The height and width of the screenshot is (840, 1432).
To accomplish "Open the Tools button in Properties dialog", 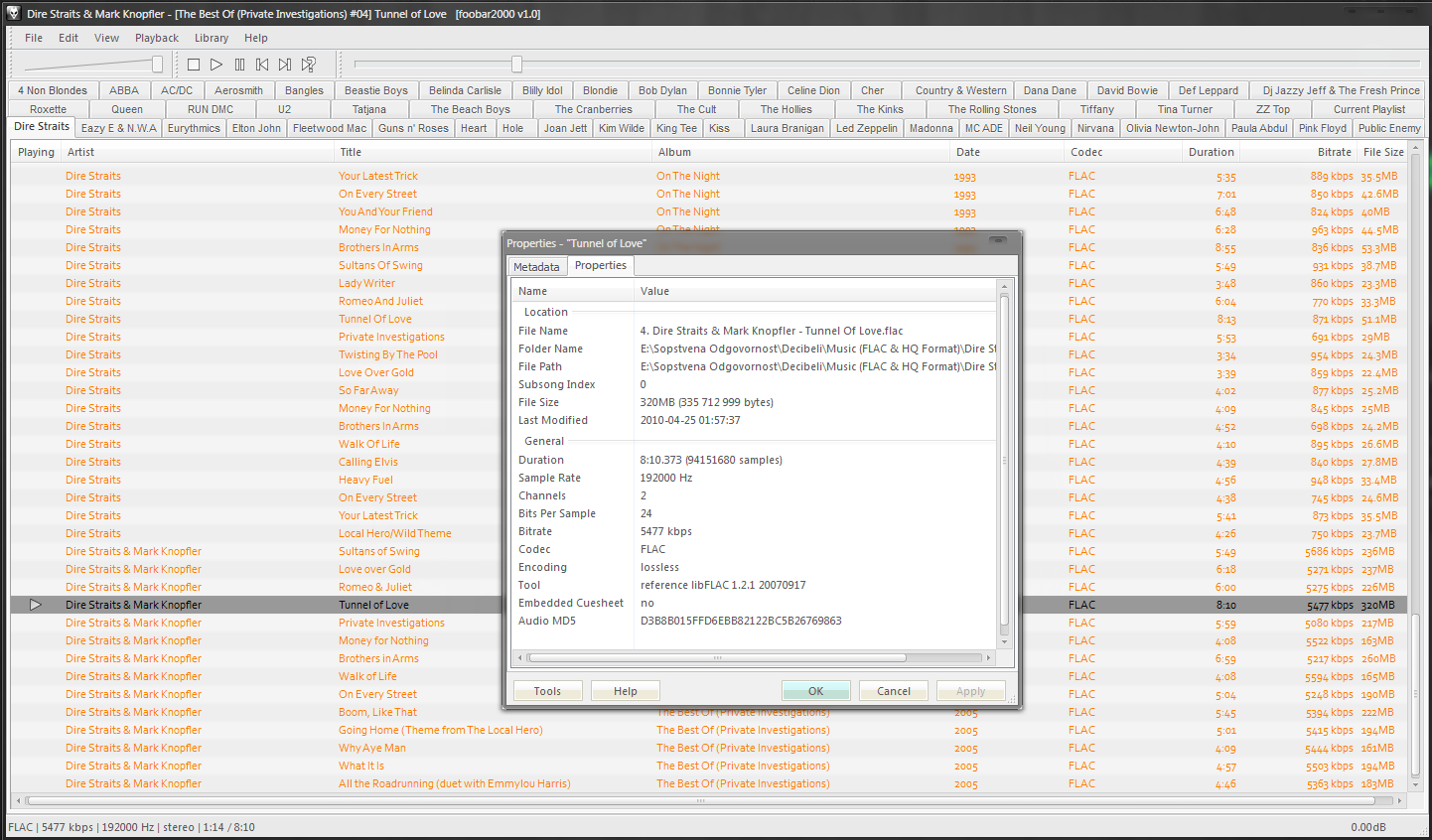I will [x=547, y=691].
